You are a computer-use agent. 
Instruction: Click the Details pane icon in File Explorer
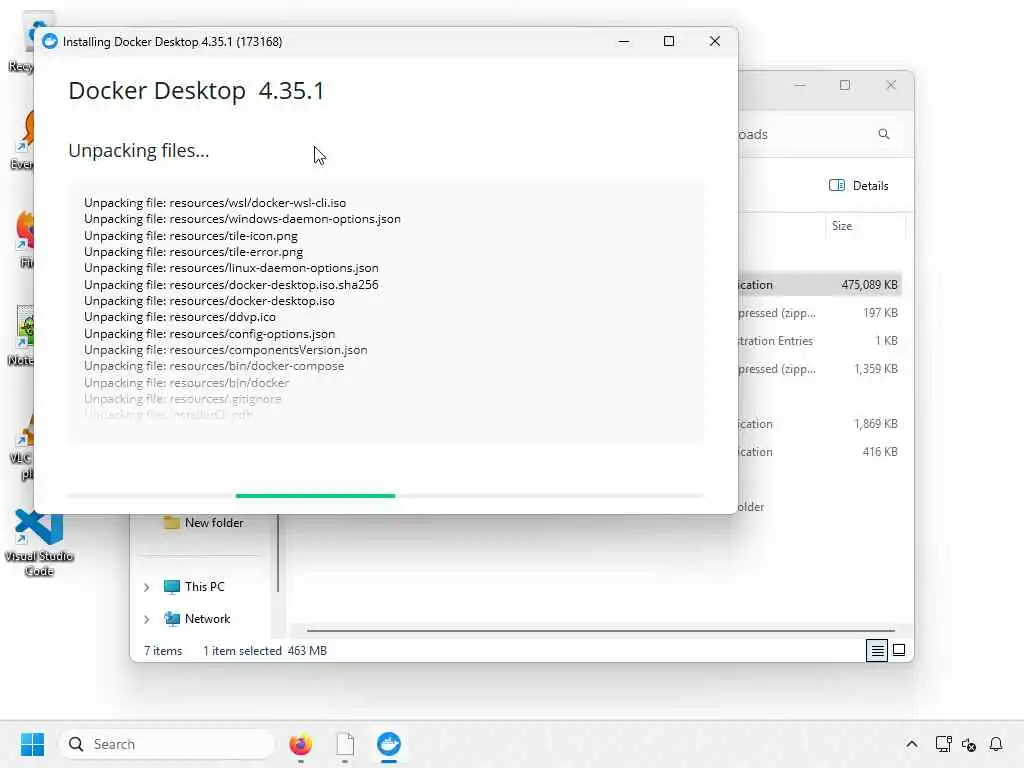(x=837, y=185)
